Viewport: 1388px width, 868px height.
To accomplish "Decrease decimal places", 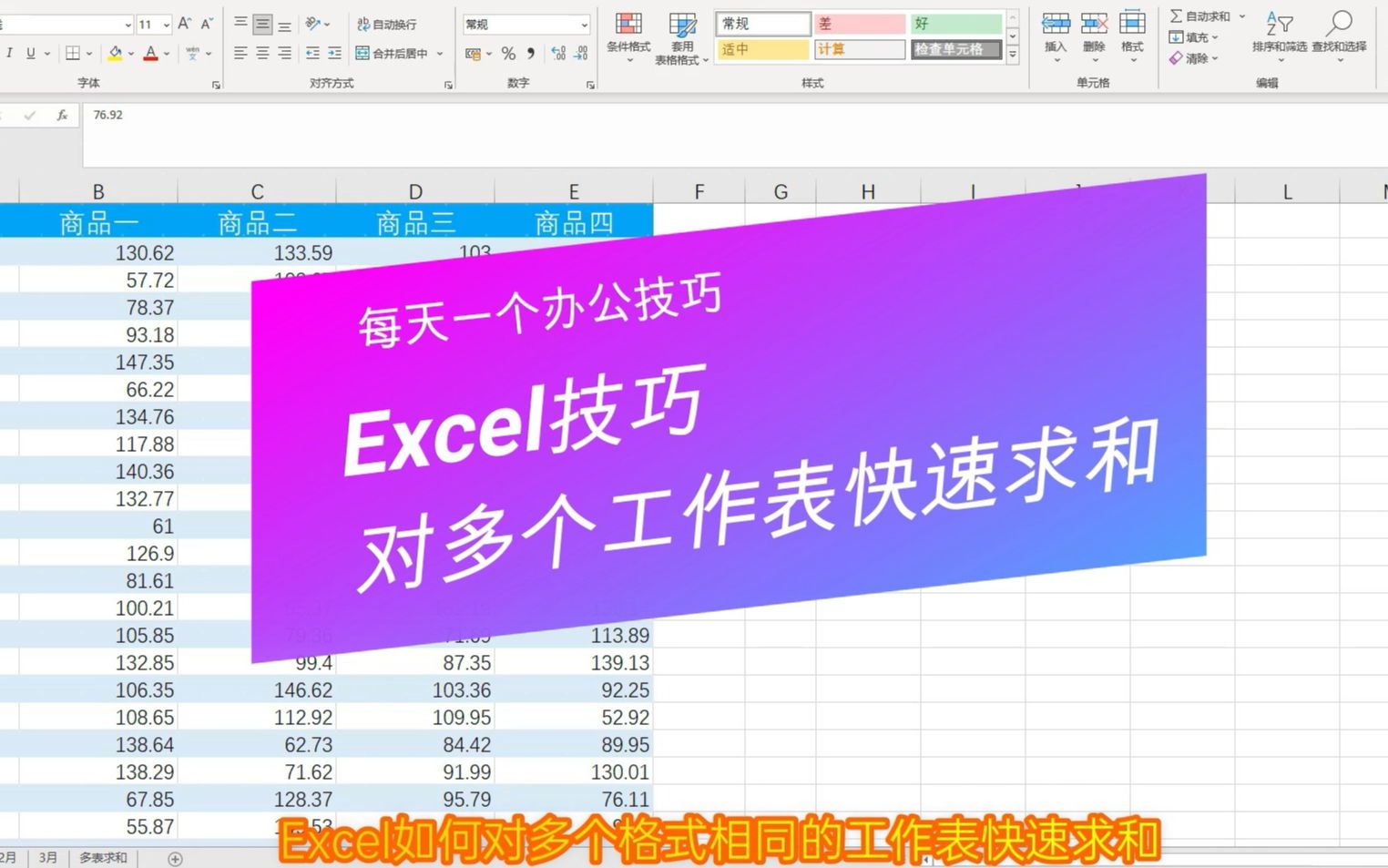I will pos(581,54).
